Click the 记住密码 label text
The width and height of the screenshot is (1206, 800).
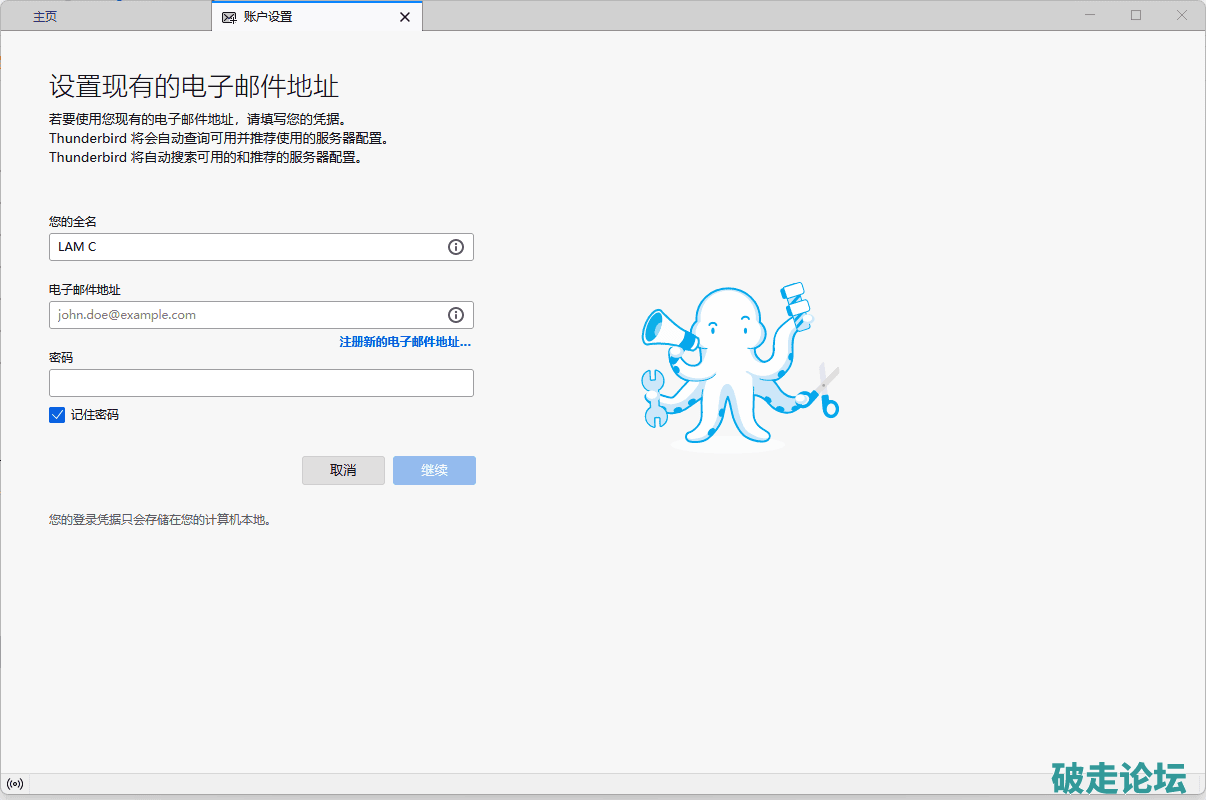95,414
